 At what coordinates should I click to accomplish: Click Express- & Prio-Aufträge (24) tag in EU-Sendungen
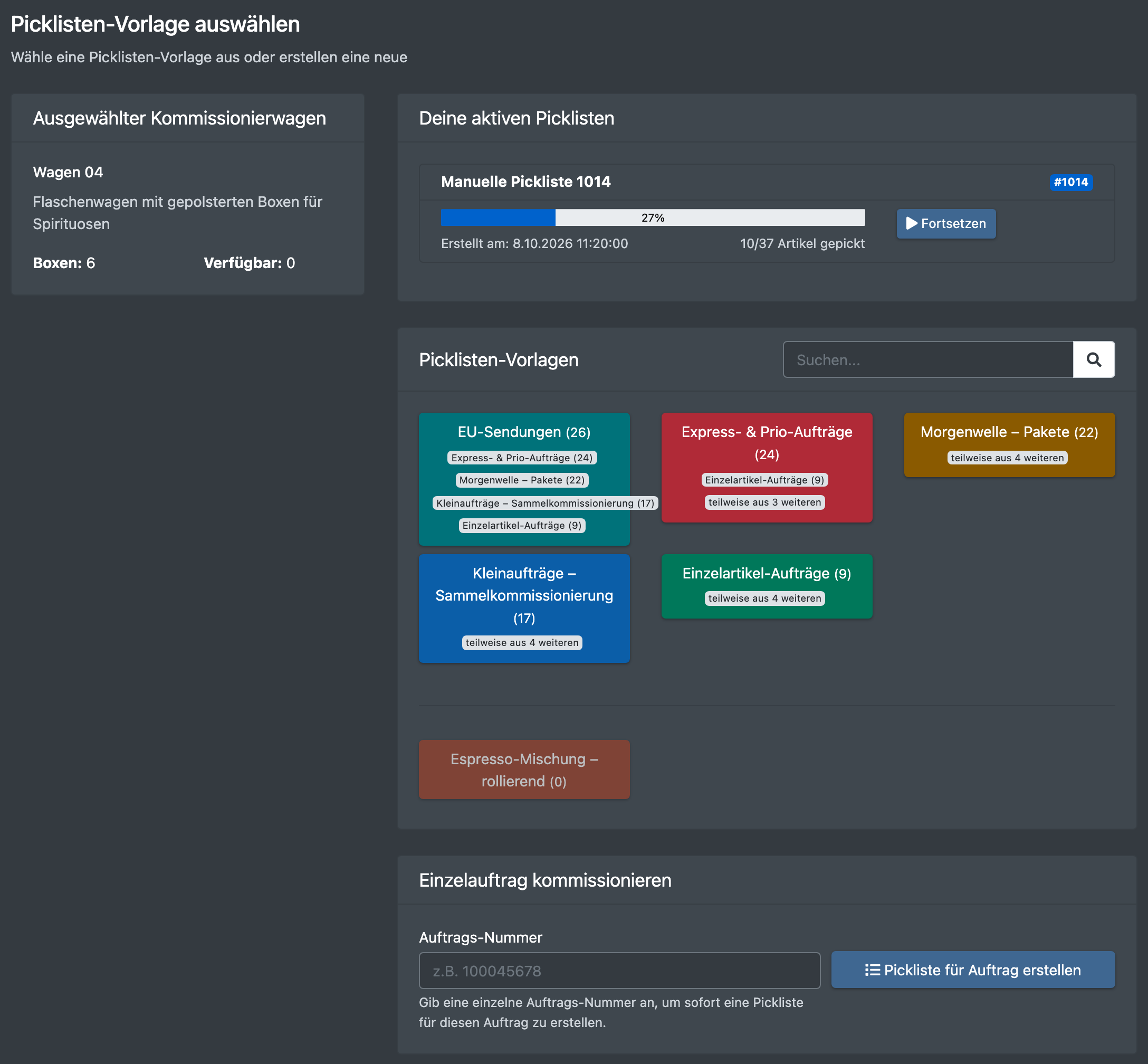pyautogui.click(x=522, y=458)
